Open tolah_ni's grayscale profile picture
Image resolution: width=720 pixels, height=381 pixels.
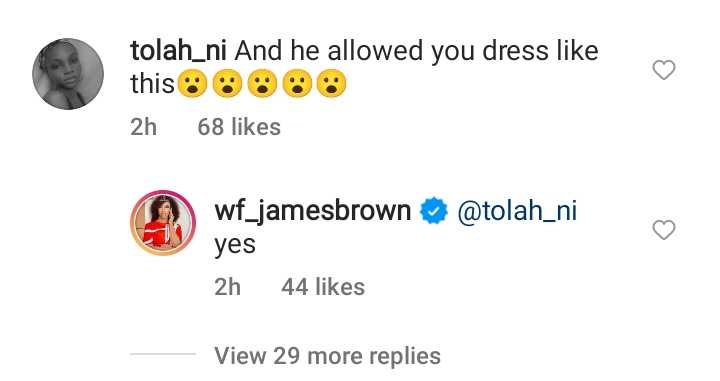[68, 74]
